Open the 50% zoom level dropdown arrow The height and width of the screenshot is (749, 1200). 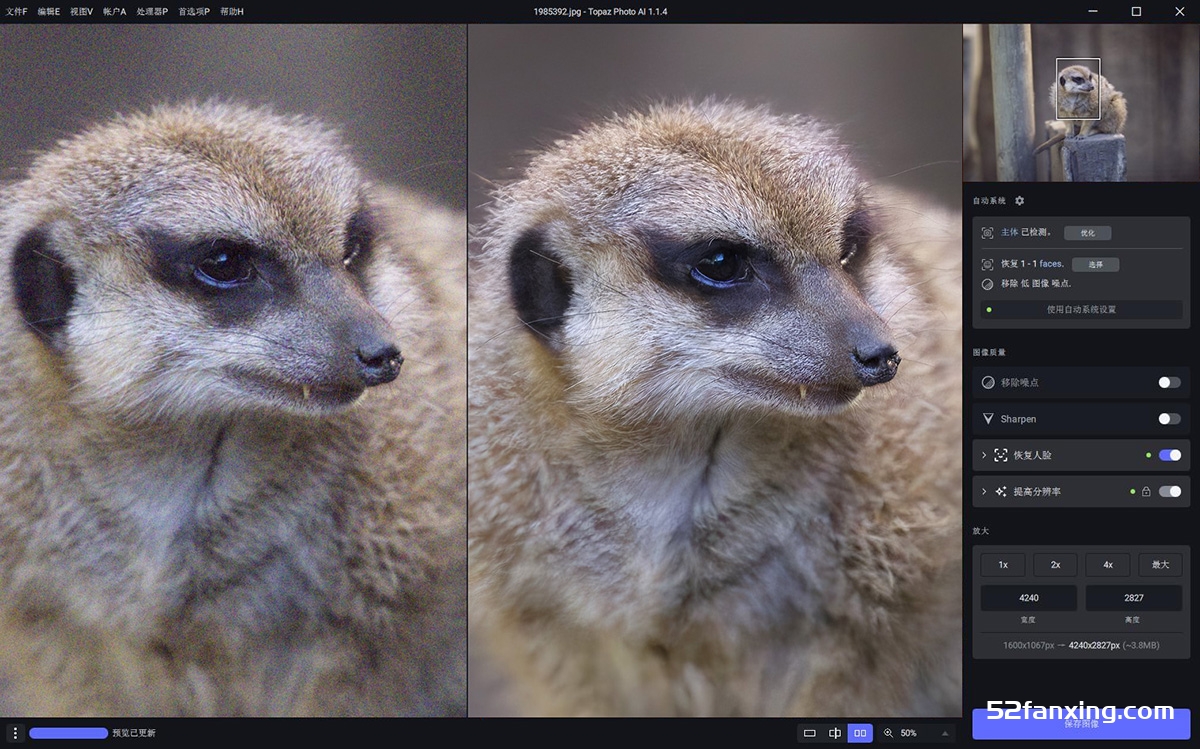tap(946, 733)
